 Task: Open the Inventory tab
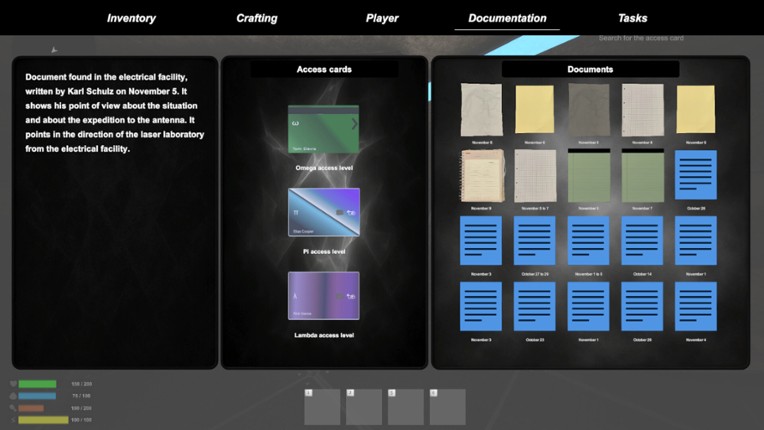click(131, 18)
